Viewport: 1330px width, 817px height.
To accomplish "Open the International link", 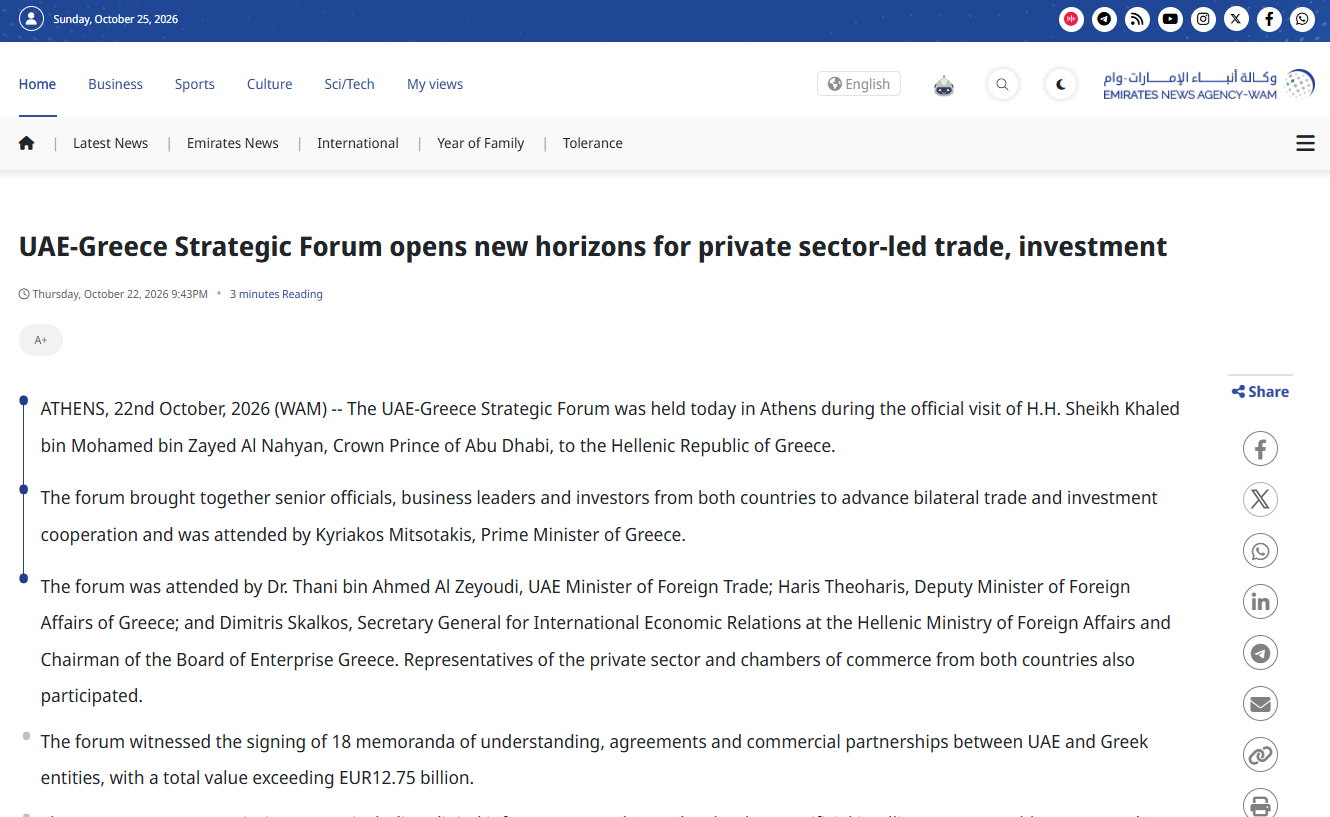I will (358, 143).
